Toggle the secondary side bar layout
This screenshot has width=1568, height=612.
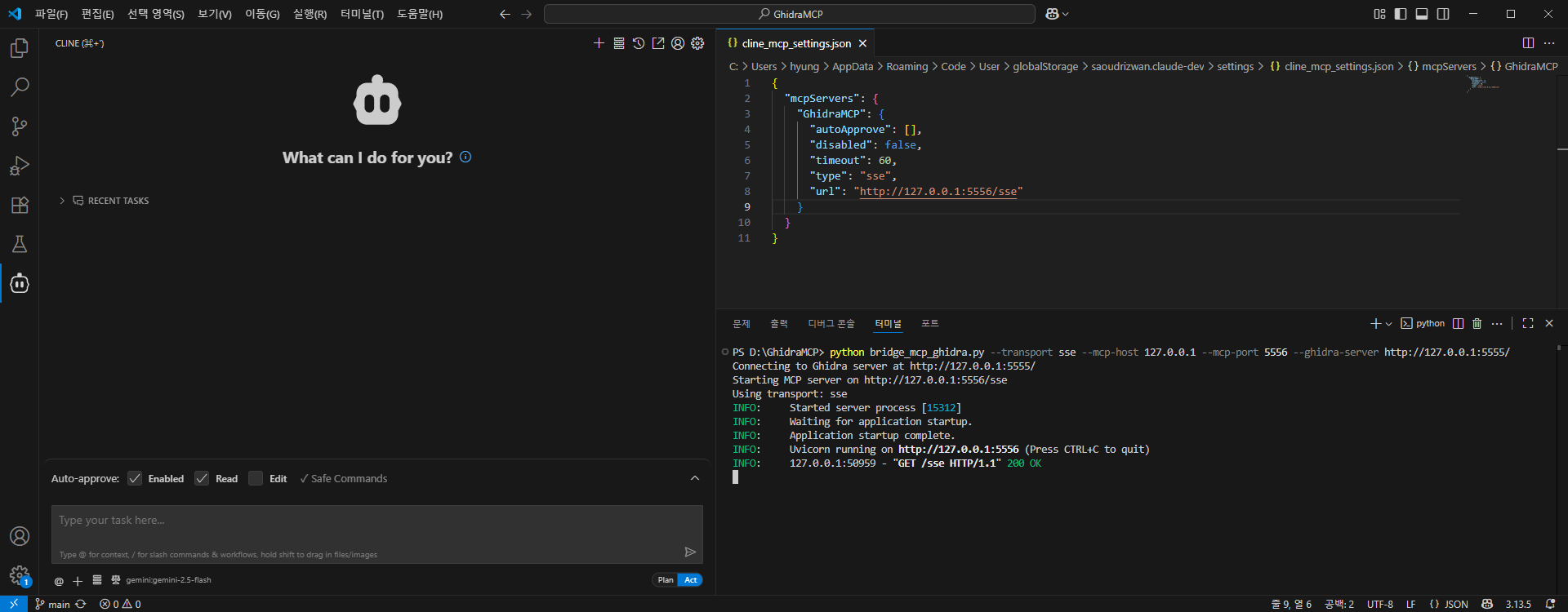[x=1443, y=14]
